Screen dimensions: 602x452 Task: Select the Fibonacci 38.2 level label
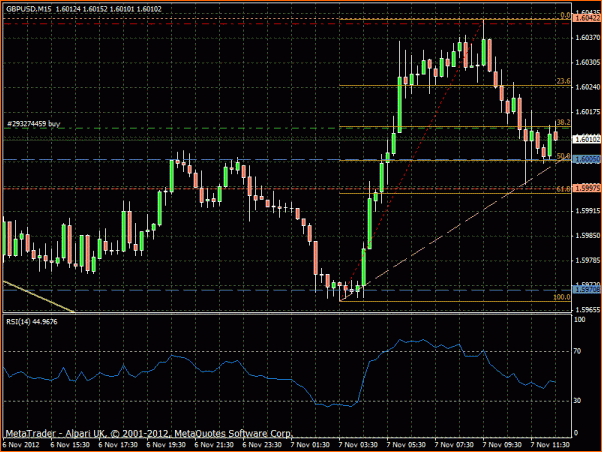563,123
